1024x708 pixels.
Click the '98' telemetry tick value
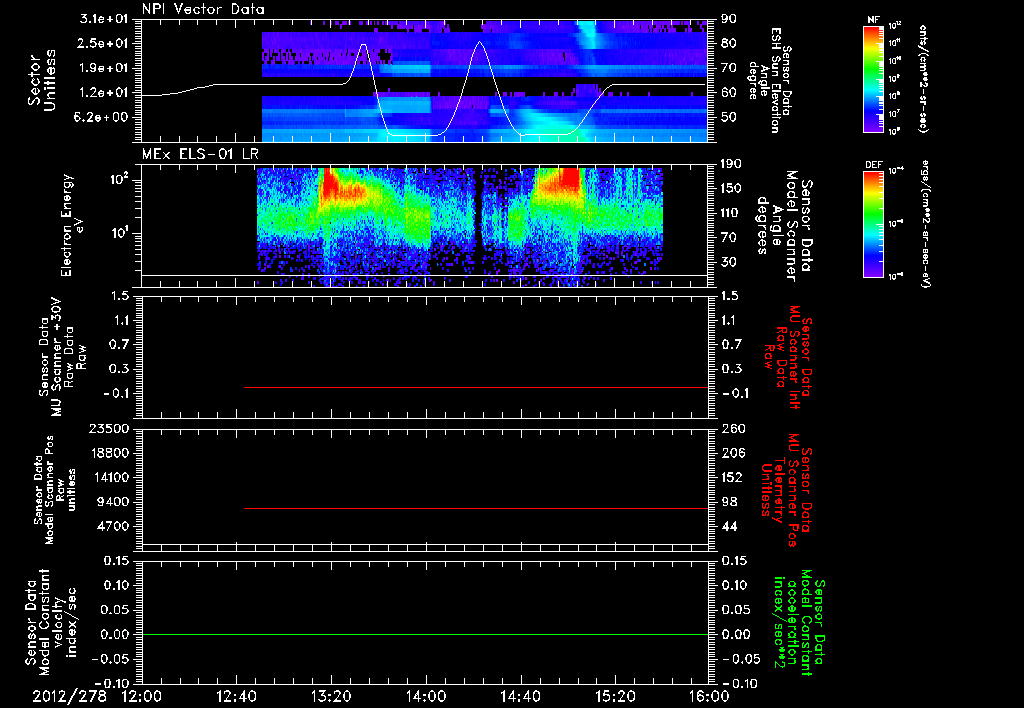(729, 502)
